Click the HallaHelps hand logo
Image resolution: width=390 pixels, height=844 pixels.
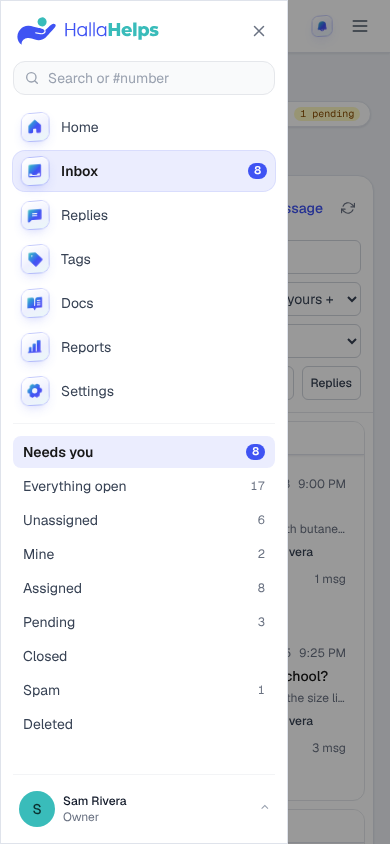click(37, 31)
